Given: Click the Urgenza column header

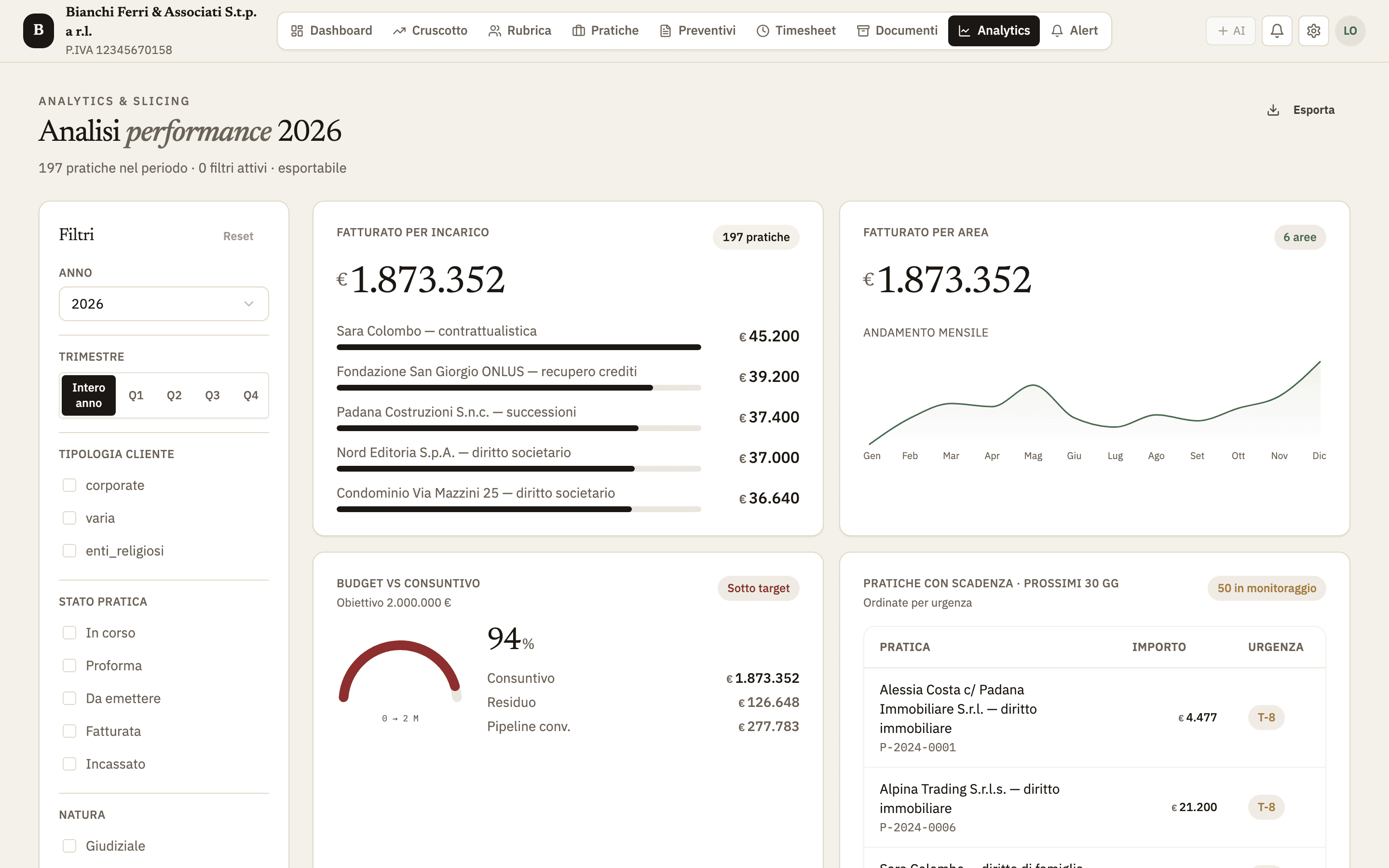Looking at the screenshot, I should click(1275, 647).
